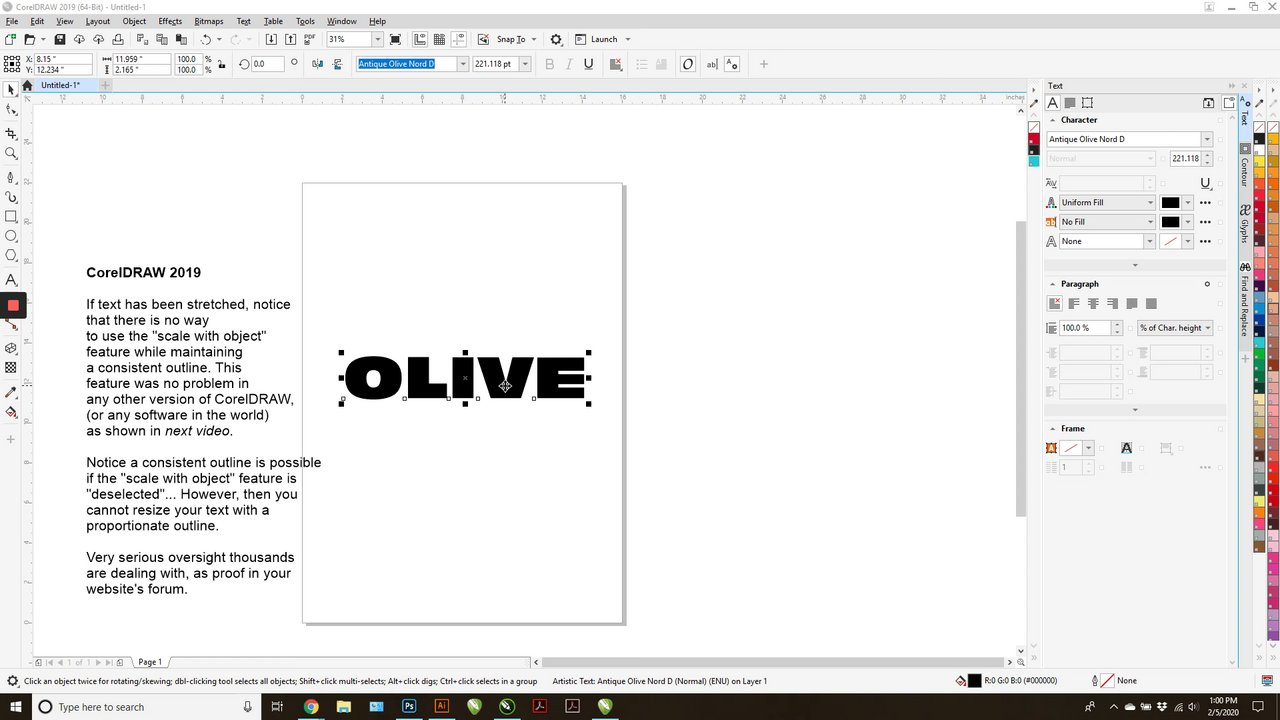The image size is (1280, 720).
Task: Switch to the Glyphs docker tab
Action: click(x=1245, y=225)
